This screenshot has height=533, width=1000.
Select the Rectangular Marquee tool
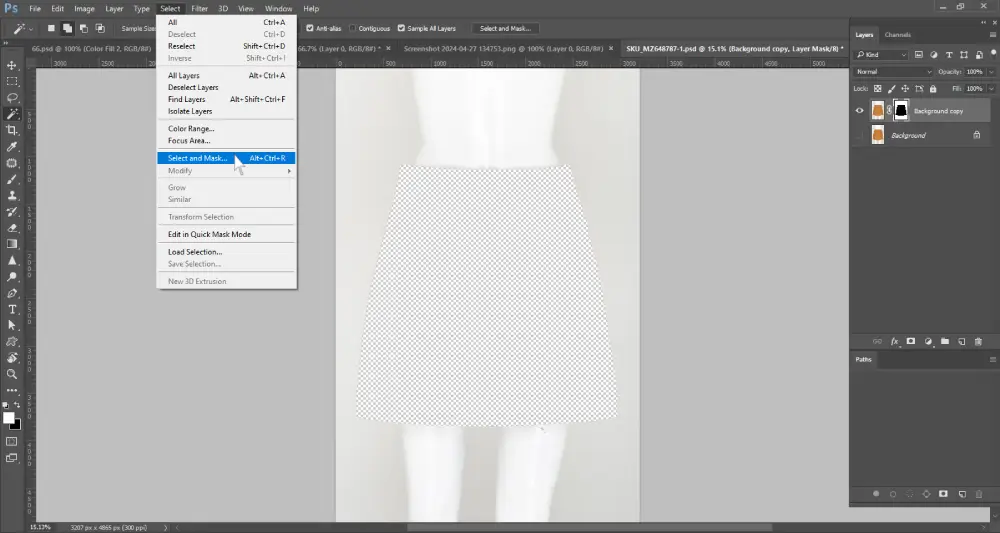click(x=11, y=82)
